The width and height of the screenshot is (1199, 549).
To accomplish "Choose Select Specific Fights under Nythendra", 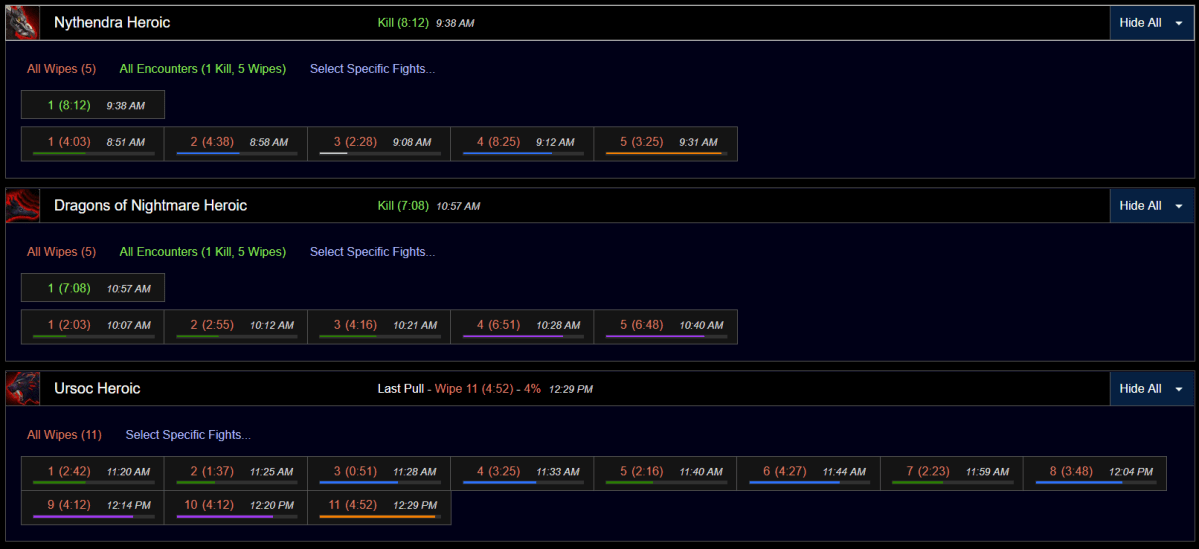I will click(372, 69).
